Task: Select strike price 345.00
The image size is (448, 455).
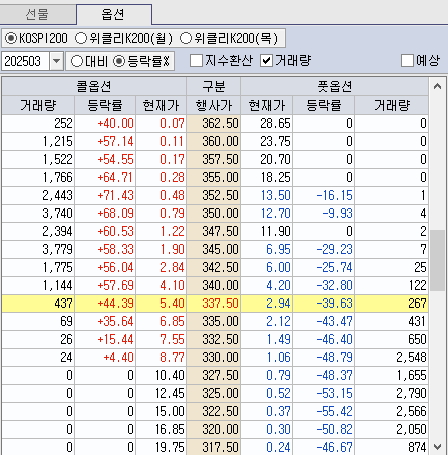Action: (214, 249)
